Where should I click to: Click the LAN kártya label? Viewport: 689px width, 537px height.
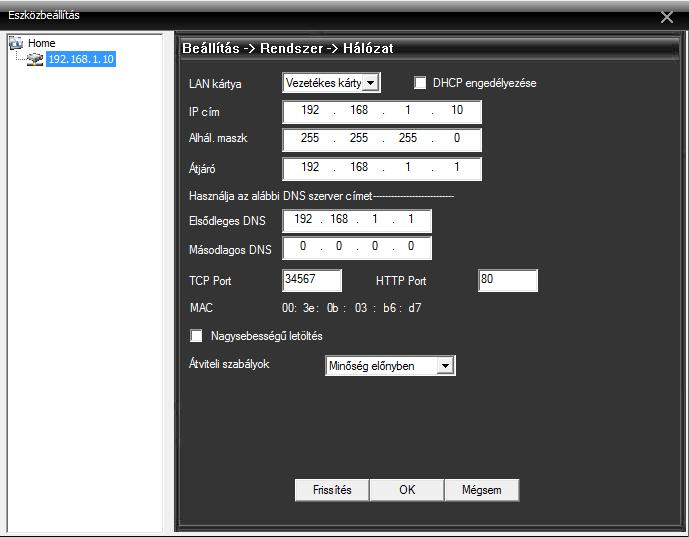click(x=215, y=84)
